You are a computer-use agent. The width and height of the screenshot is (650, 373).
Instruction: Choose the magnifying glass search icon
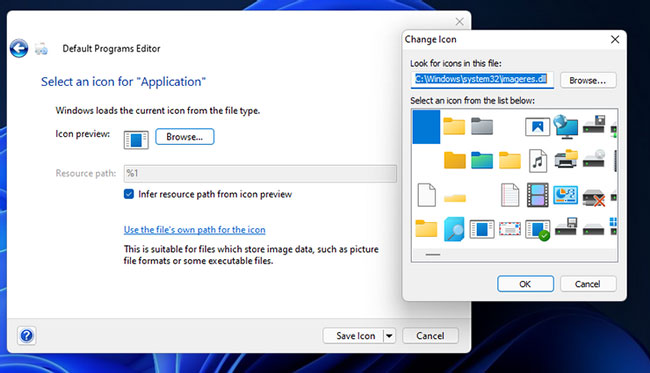click(454, 228)
